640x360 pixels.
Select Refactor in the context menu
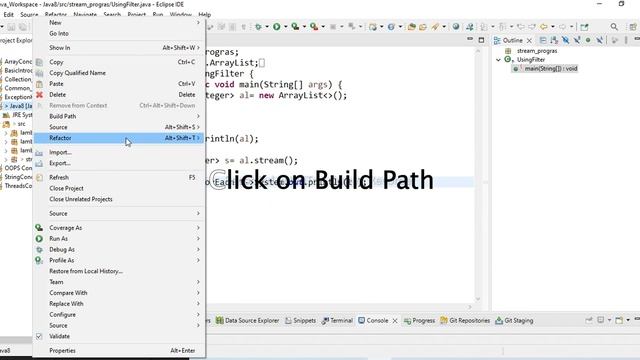119,138
